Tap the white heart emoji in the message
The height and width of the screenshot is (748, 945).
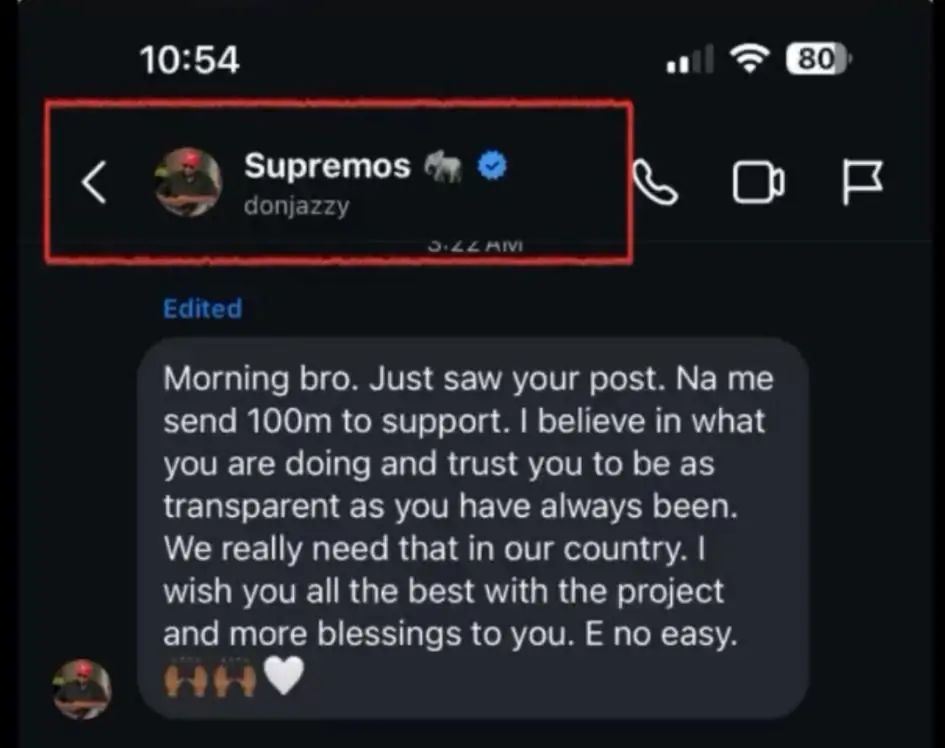[x=283, y=679]
